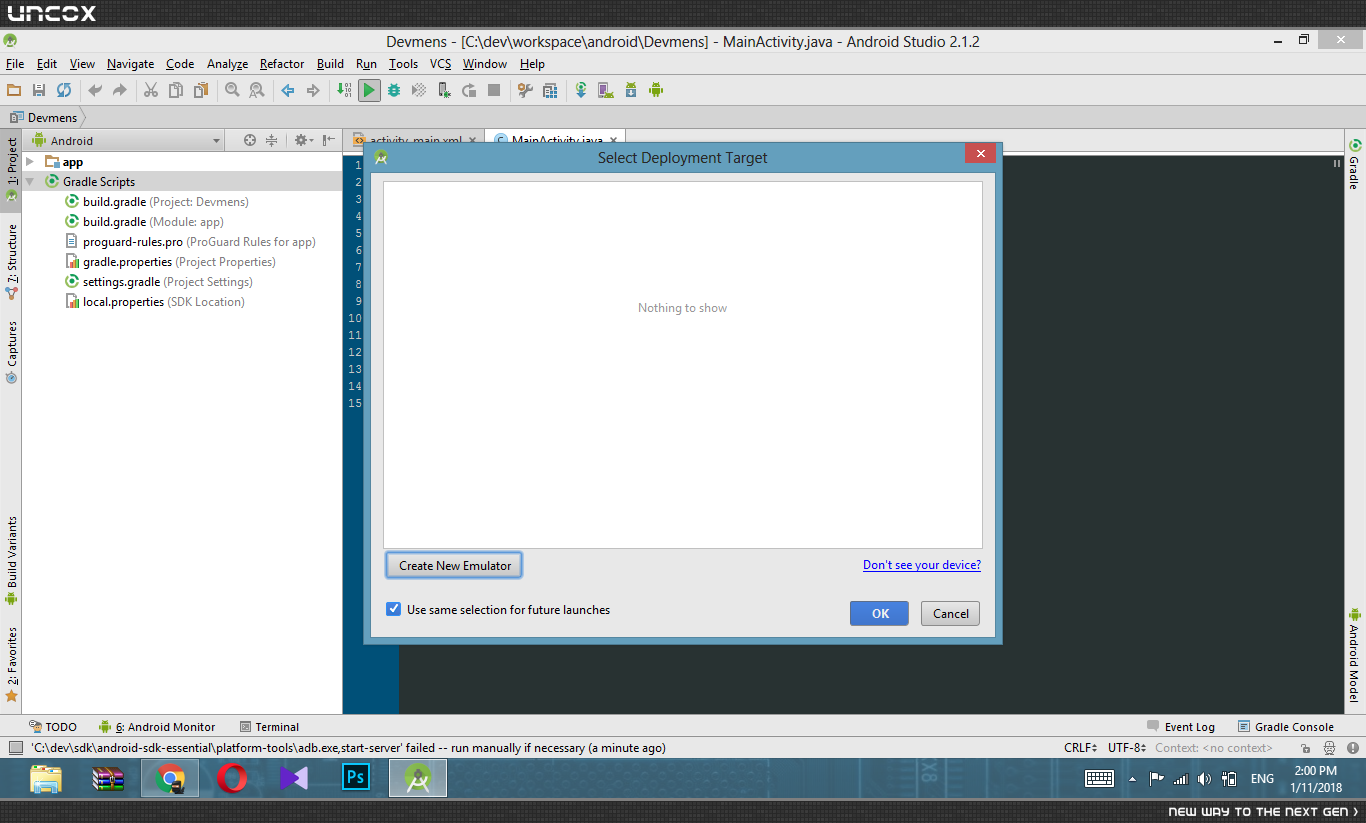This screenshot has width=1366, height=823.
Task: Open the Project panel gear settings dropdown
Action: point(303,141)
